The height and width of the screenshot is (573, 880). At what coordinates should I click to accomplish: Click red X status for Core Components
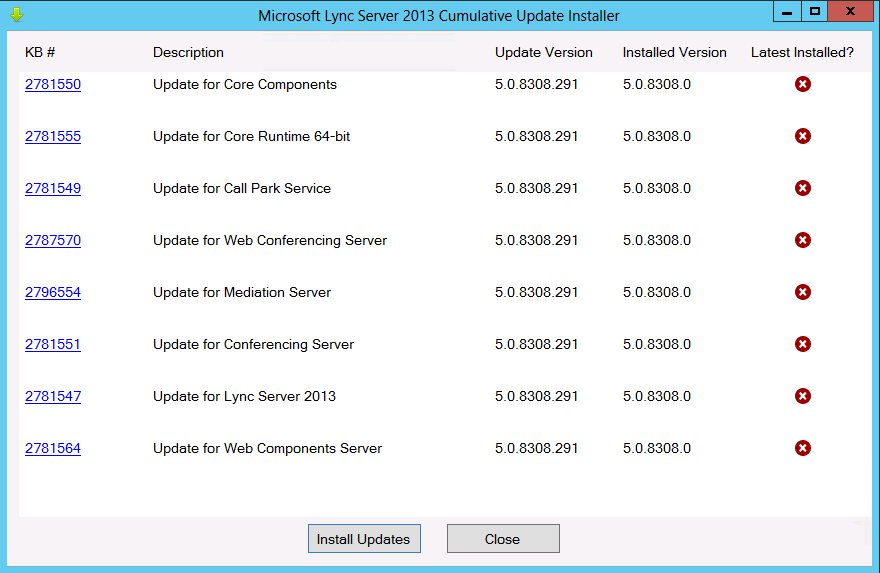[x=803, y=84]
